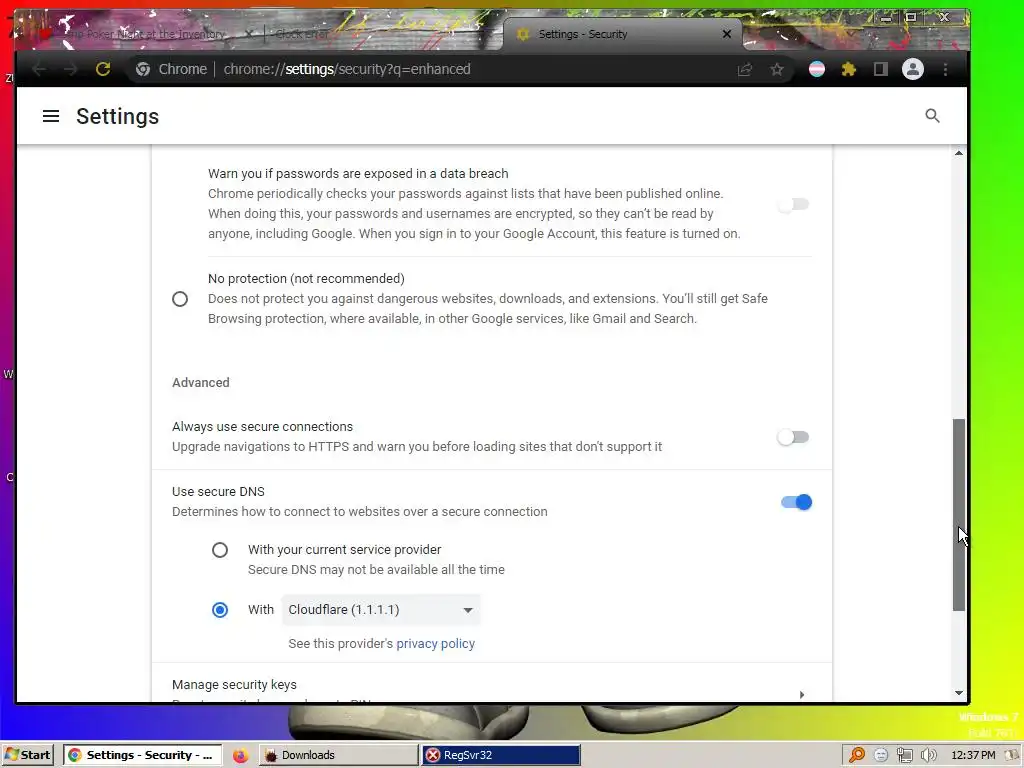
Task: Click 'No protection (not recommended)' text
Action: (x=306, y=279)
